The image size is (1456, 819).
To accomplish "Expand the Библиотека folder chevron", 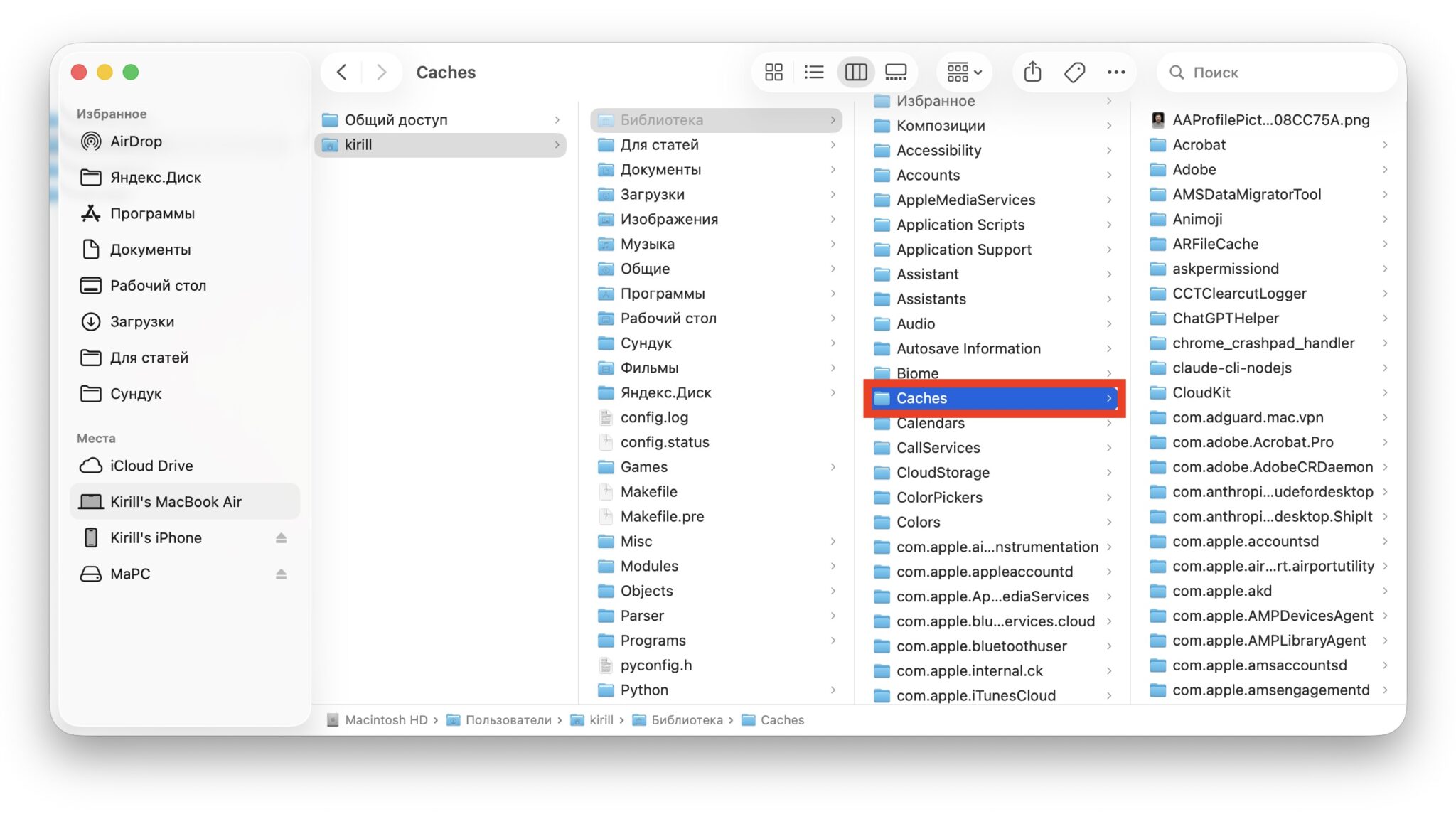I will coord(833,119).
